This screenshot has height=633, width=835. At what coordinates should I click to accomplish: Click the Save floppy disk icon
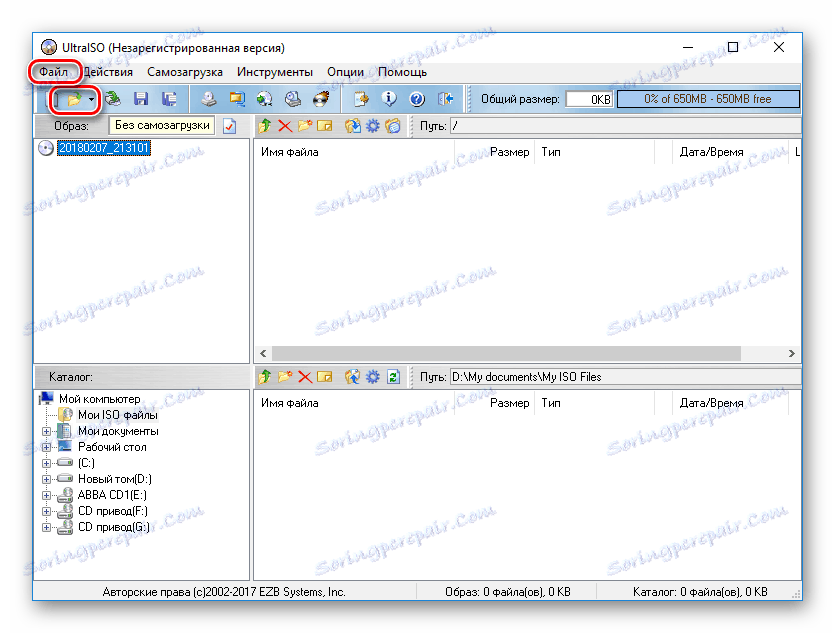click(141, 99)
